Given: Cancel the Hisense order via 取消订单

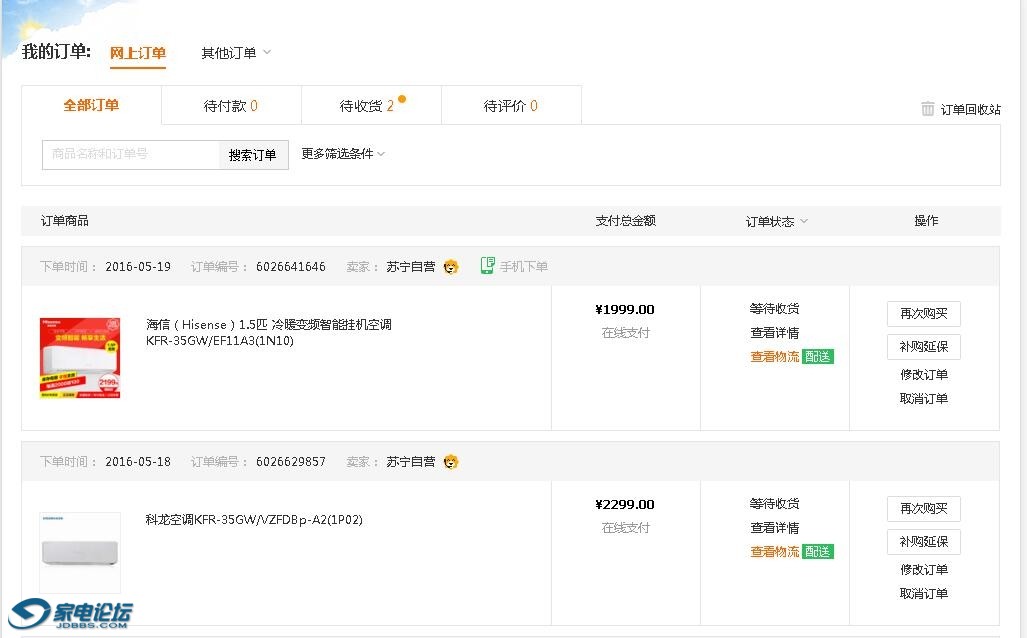Looking at the screenshot, I should pos(923,399).
